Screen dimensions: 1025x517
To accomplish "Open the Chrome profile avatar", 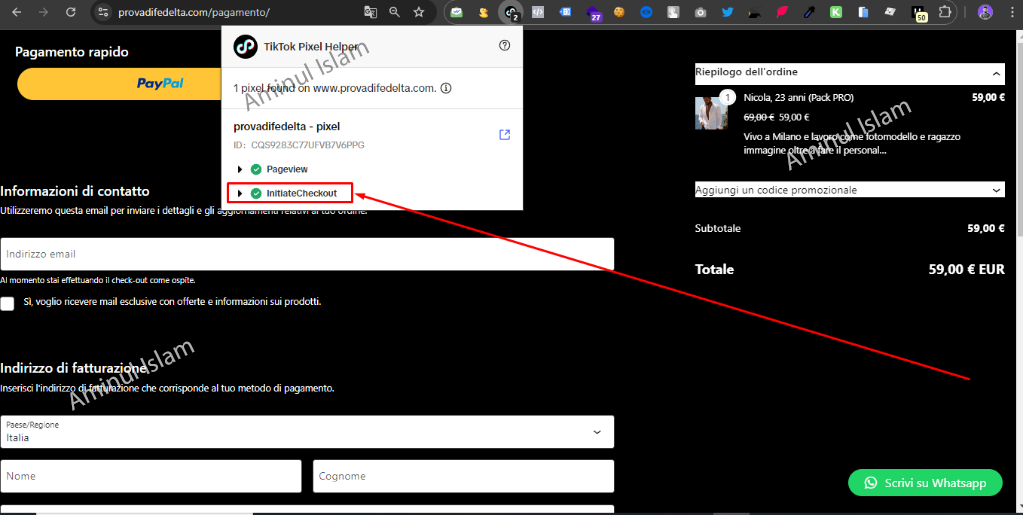I will coord(984,12).
